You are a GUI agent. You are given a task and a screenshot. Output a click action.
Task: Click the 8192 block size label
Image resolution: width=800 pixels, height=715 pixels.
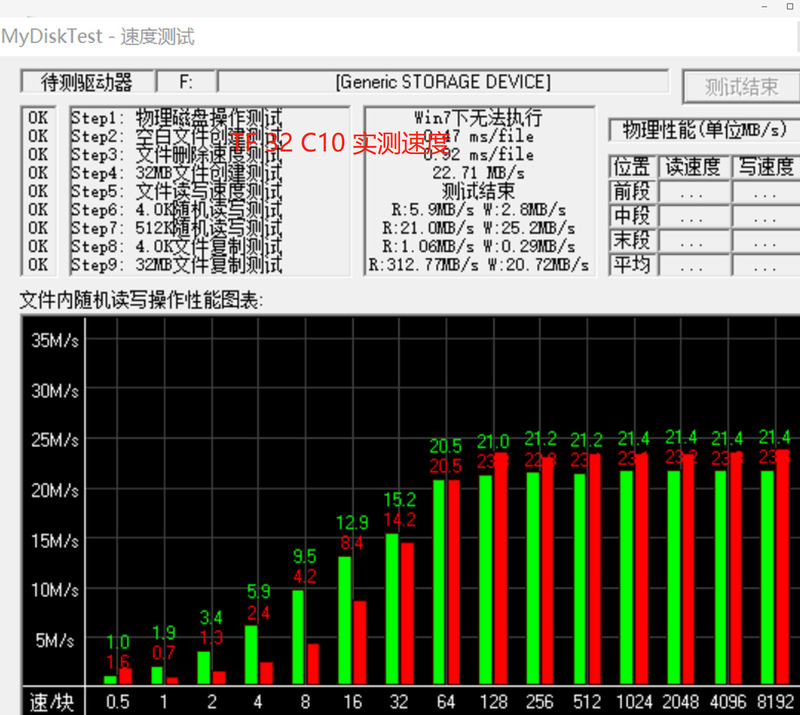776,702
